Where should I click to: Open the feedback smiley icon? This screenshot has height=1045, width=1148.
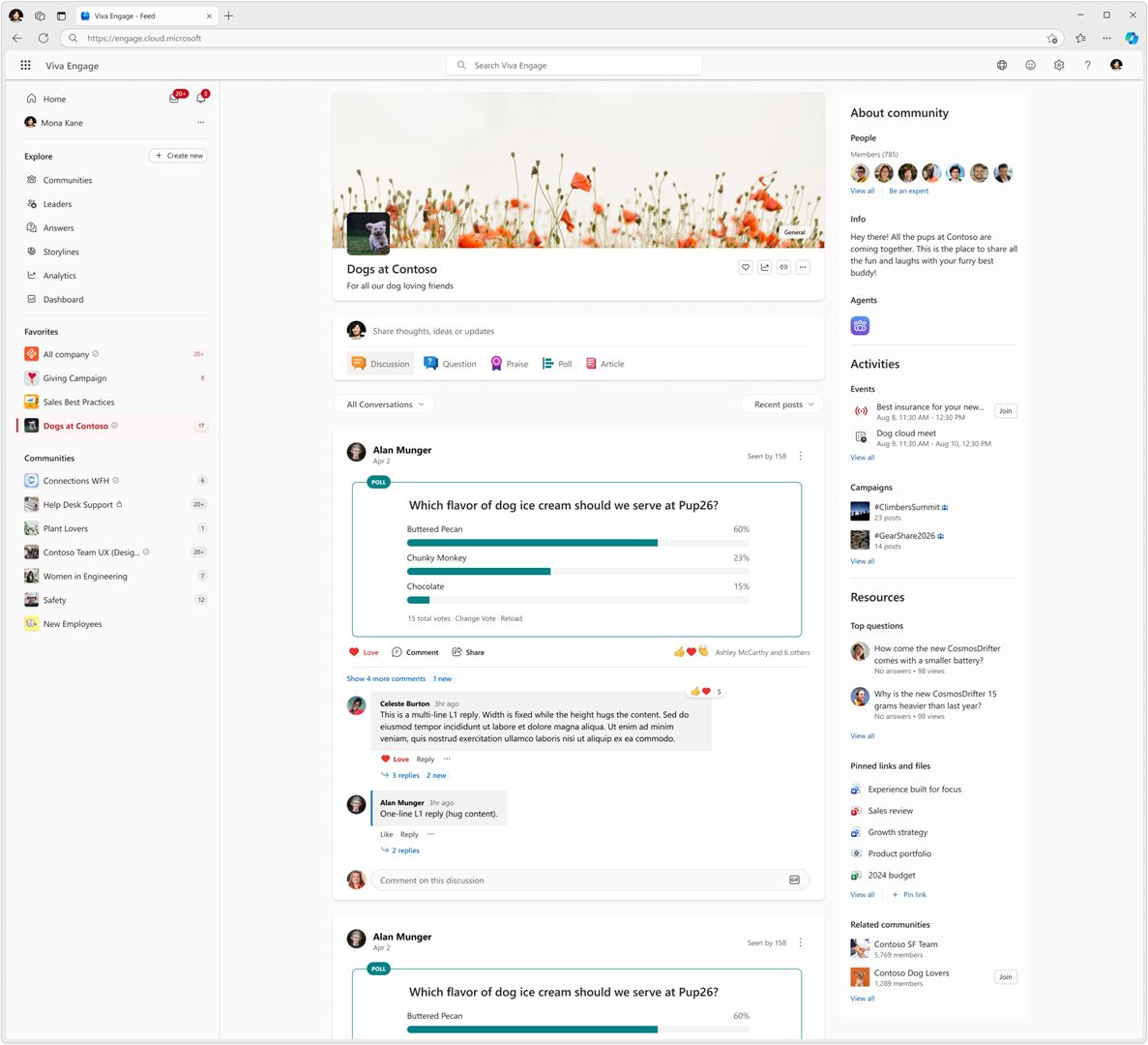(x=1030, y=65)
